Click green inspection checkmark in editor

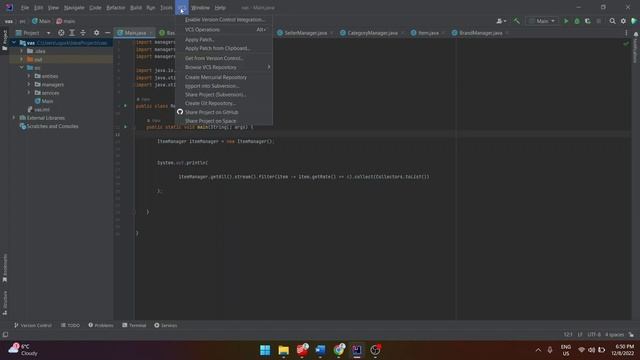pos(626,43)
